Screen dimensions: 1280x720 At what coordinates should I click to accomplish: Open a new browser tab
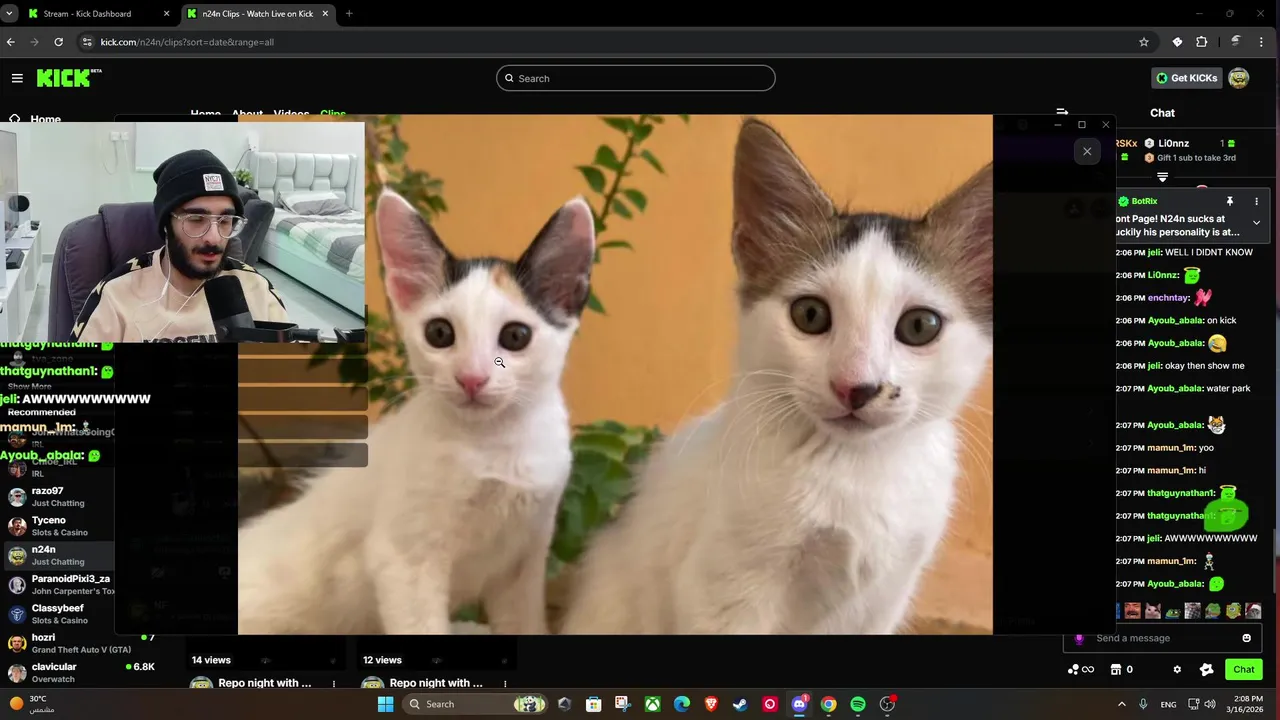(349, 14)
